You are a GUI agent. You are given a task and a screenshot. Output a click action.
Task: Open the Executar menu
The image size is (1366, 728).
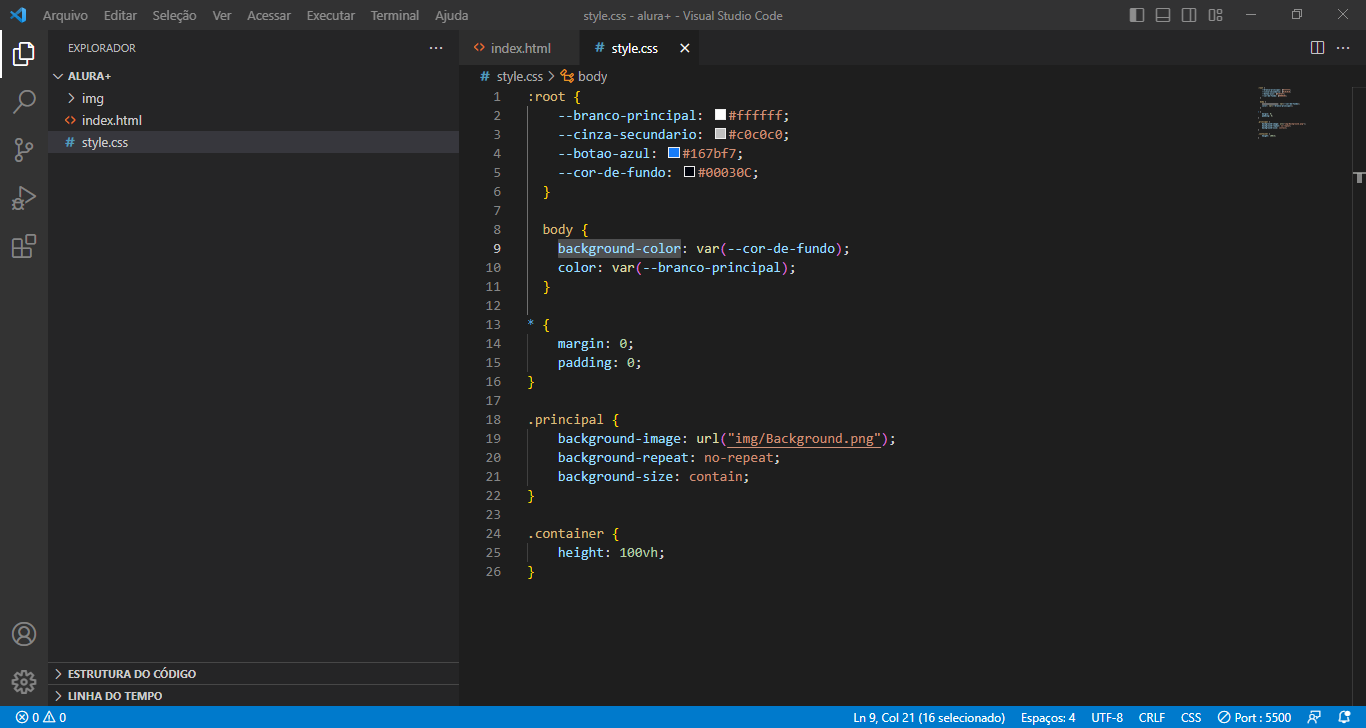331,15
